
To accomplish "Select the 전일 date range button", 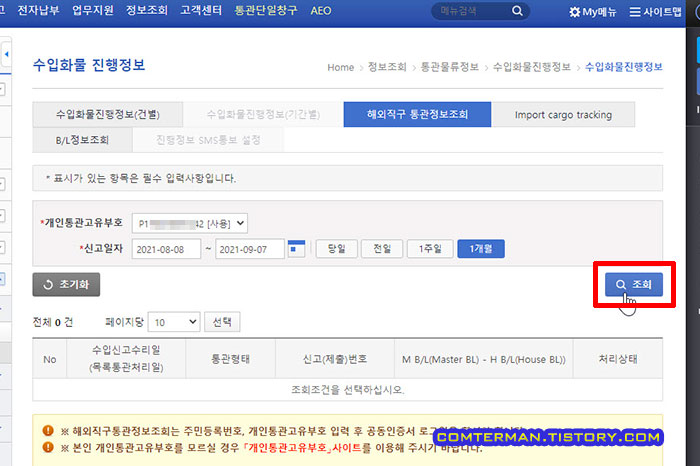I will click(382, 249).
